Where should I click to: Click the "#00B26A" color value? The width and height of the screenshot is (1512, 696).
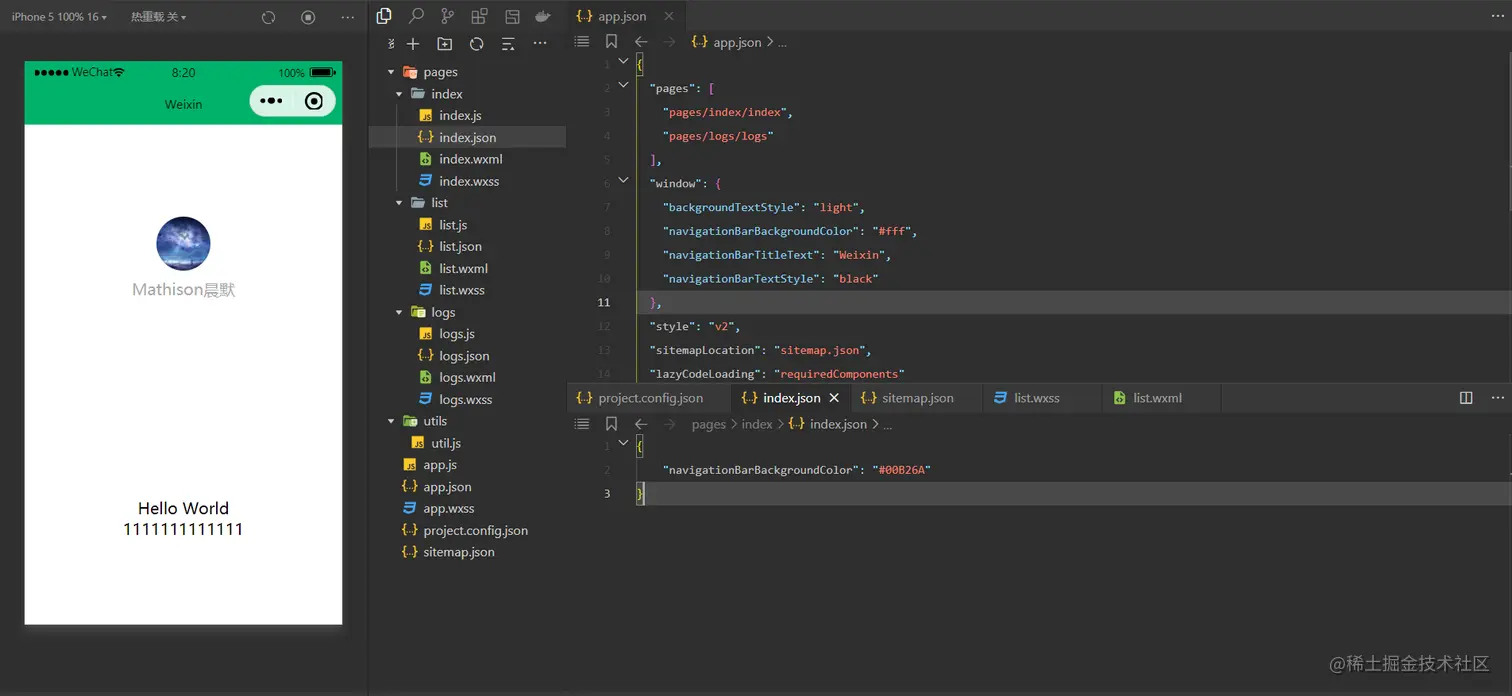click(902, 469)
